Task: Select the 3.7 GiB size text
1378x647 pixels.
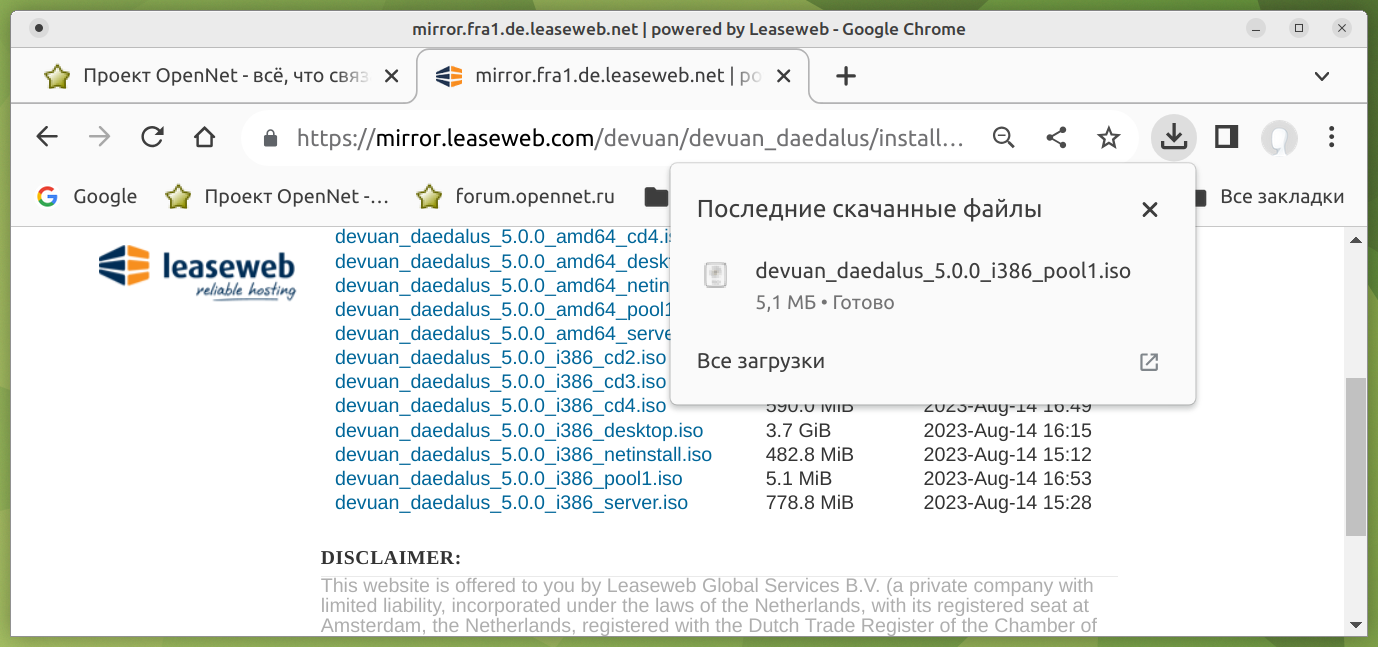Action: point(798,431)
